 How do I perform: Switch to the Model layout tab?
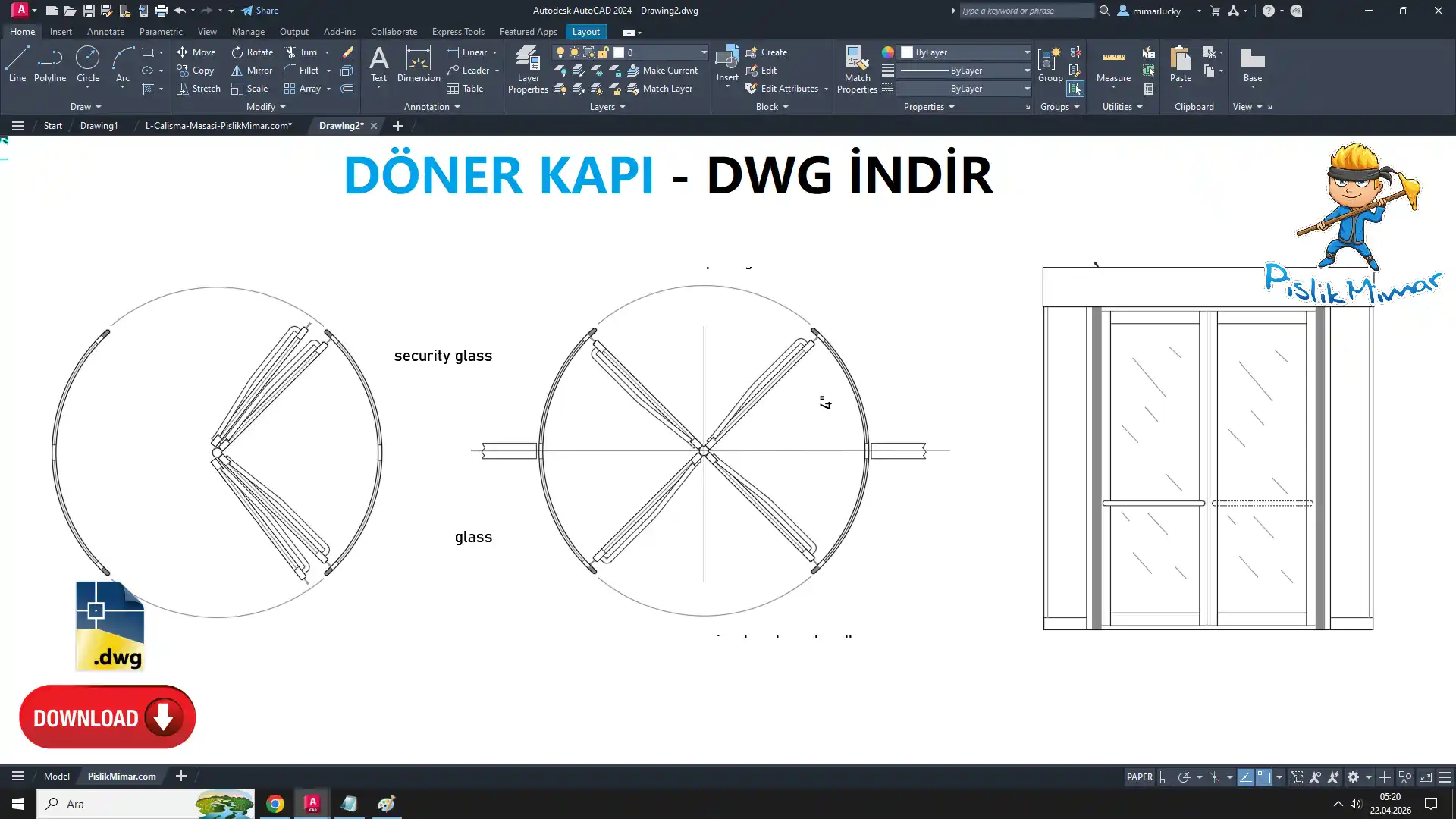coord(57,776)
